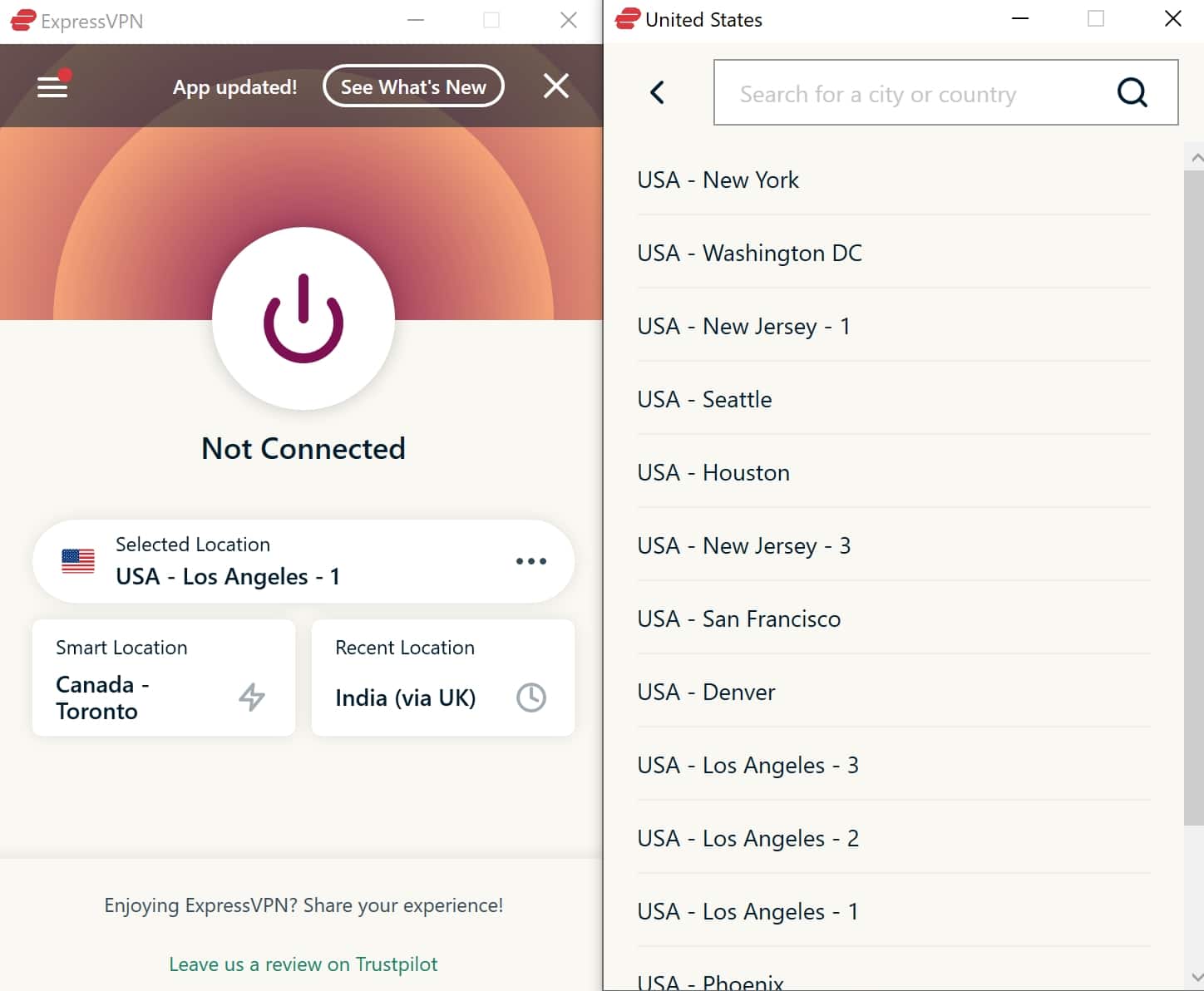Select Recent Location India (via UK)

coord(443,678)
